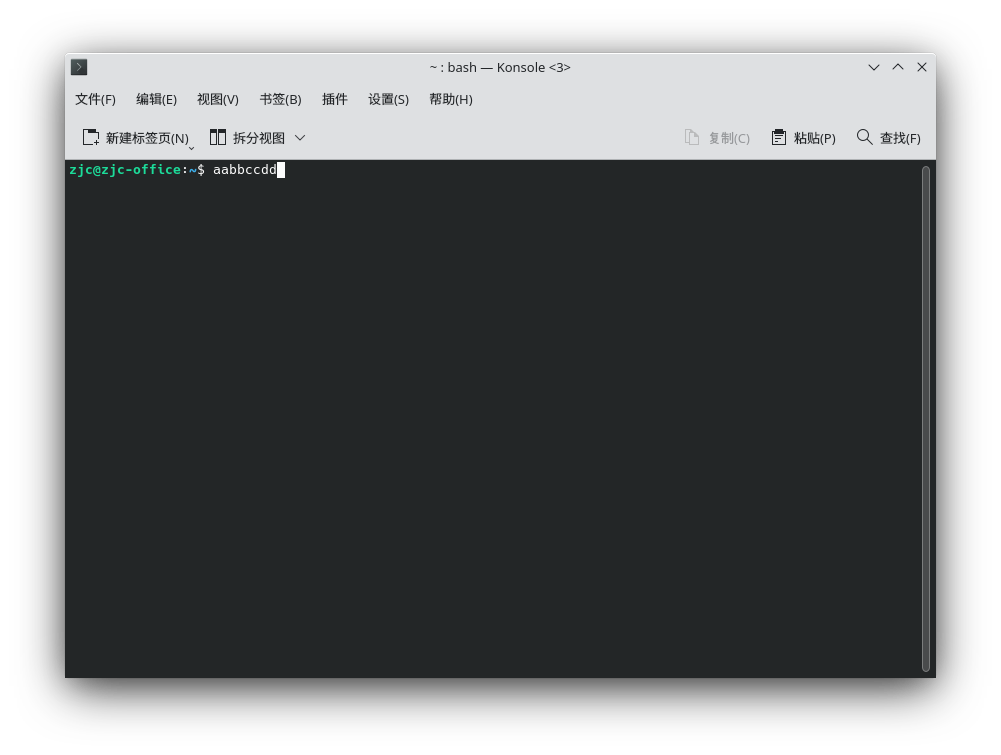Open the 帮助 menu
The width and height of the screenshot is (1001, 755).
coord(450,99)
